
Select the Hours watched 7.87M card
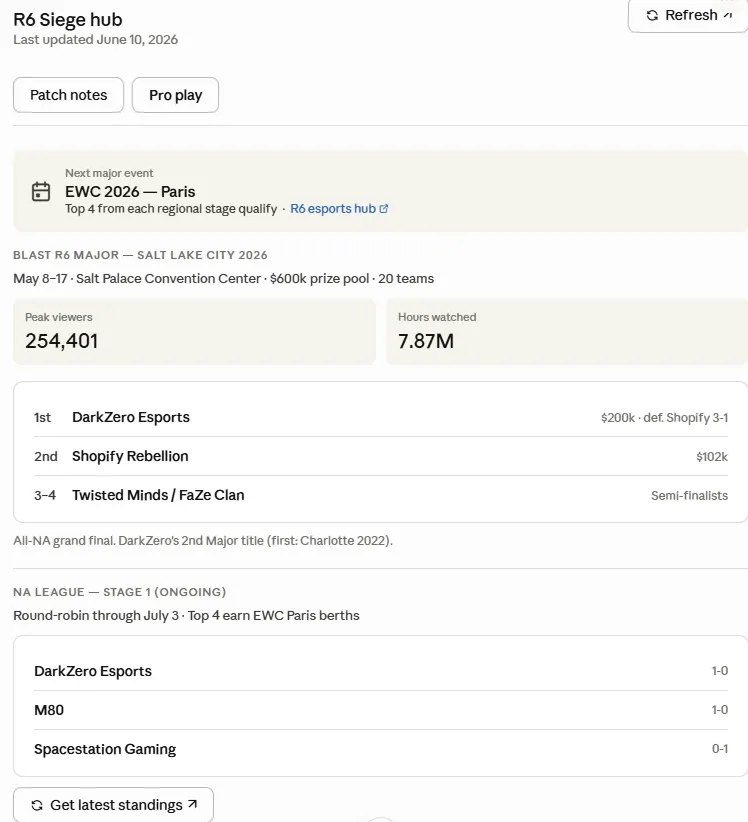(567, 331)
